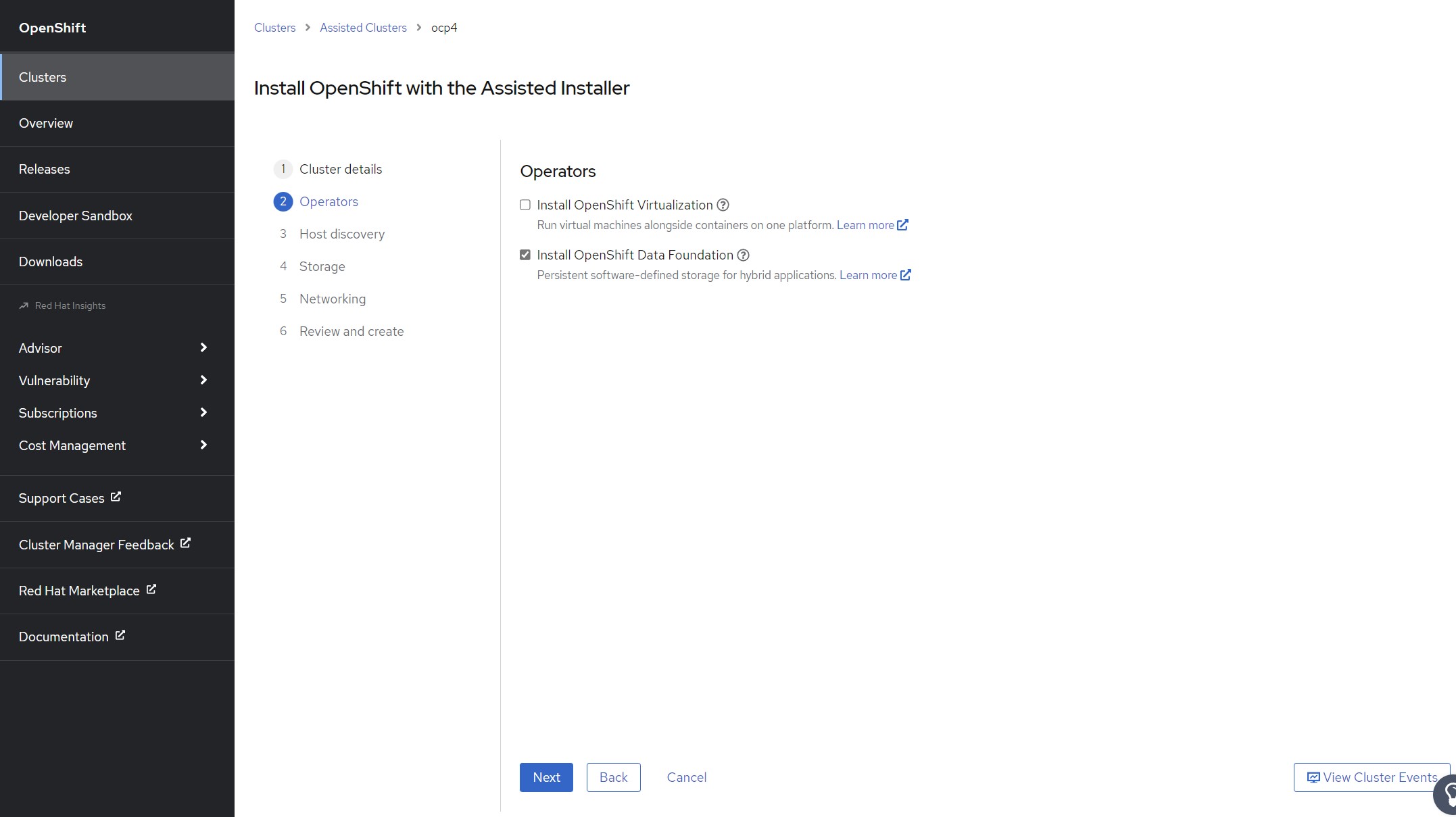
Task: Click the Operators section heading
Action: click(558, 171)
